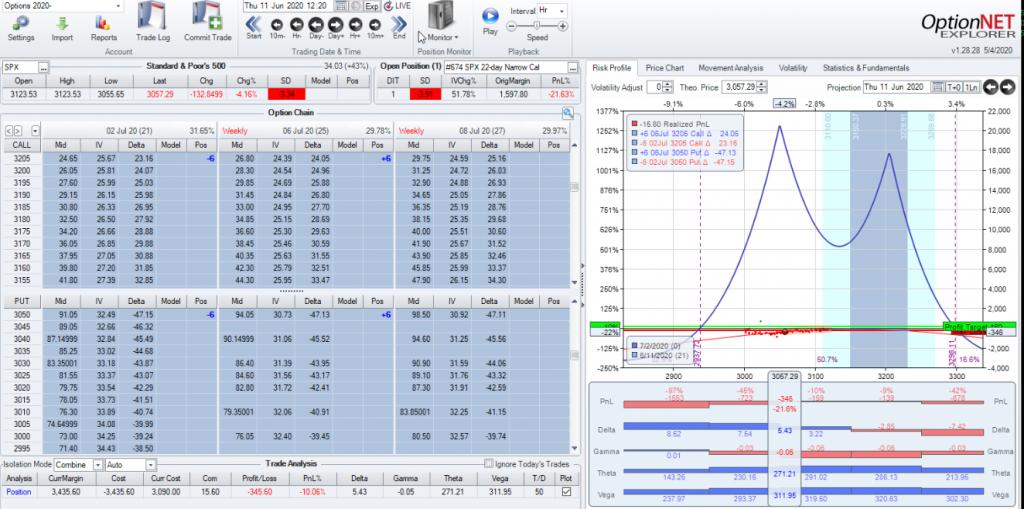
Task: Toggle Ignore Today's Trades checkbox
Action: (488, 463)
